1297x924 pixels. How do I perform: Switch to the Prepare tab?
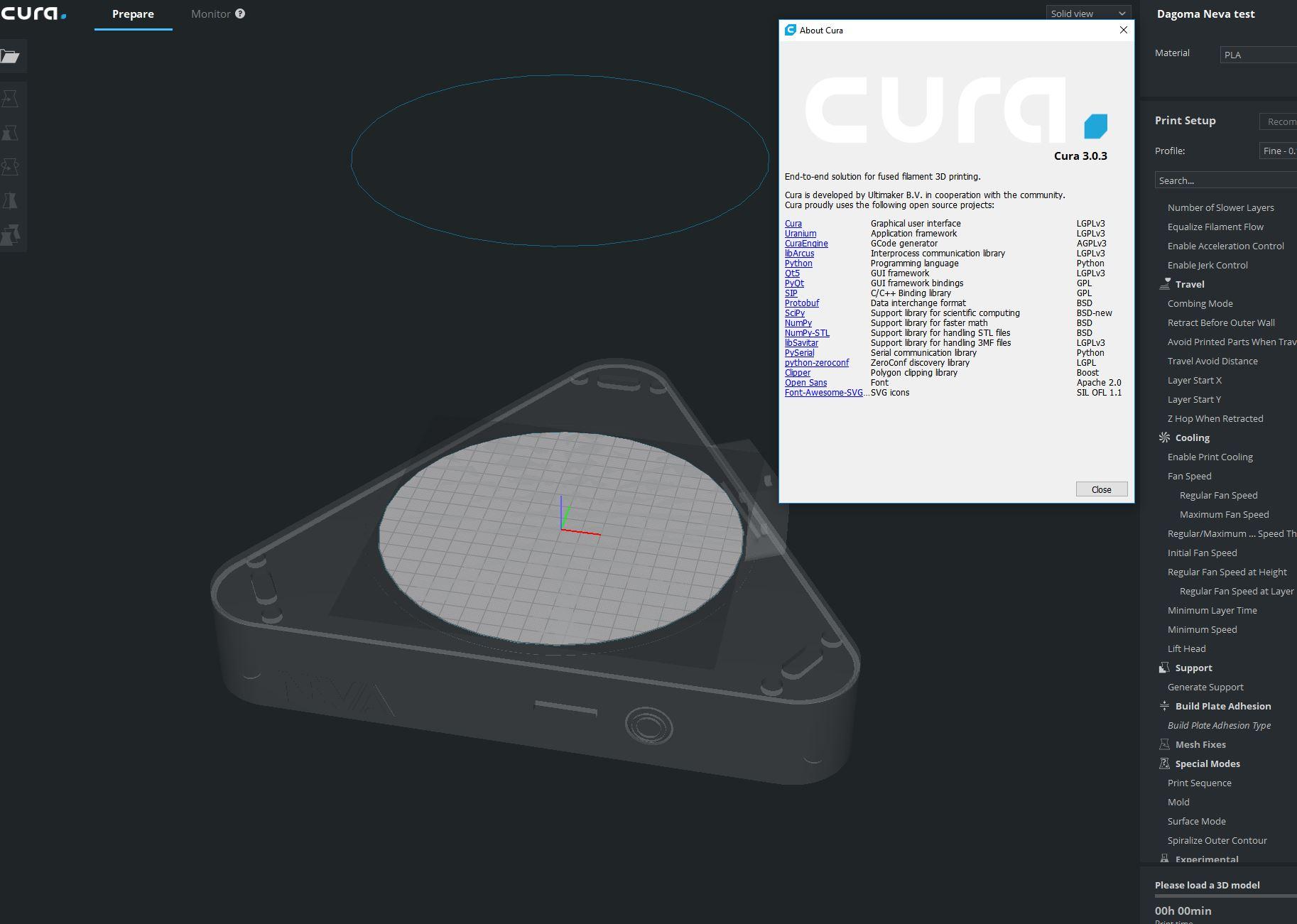coord(133,14)
